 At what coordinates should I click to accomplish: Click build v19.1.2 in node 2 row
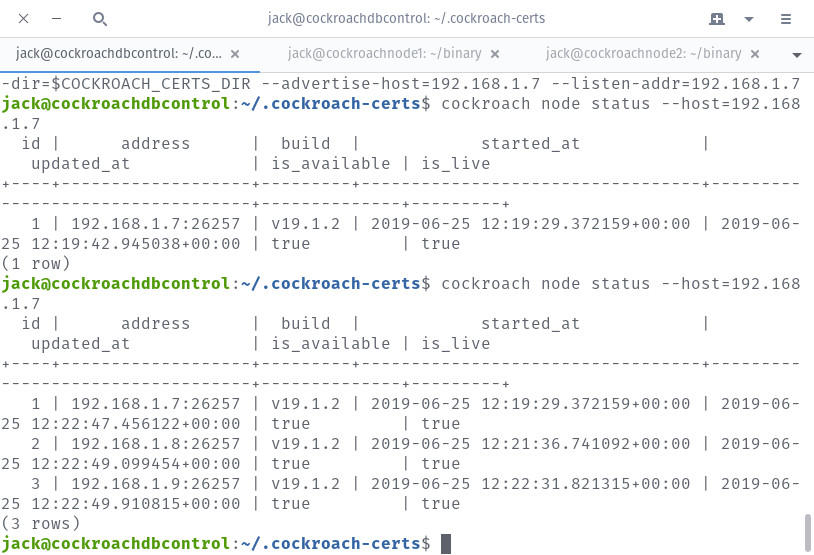click(305, 444)
